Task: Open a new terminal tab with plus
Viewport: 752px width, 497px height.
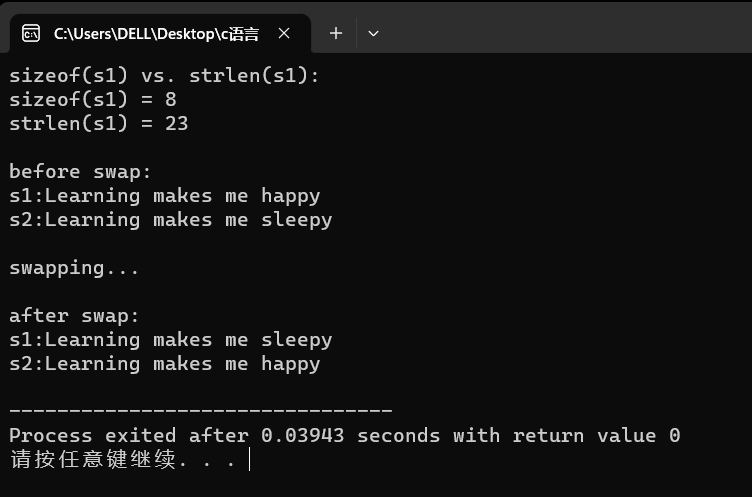Action: pyautogui.click(x=336, y=33)
